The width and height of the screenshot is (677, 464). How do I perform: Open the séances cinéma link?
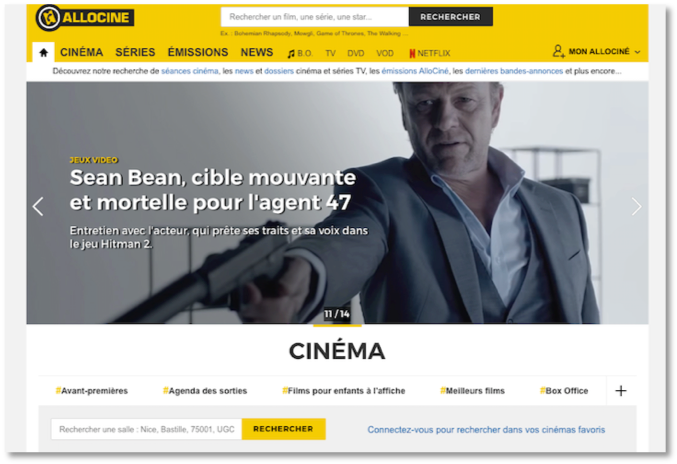click(x=190, y=71)
